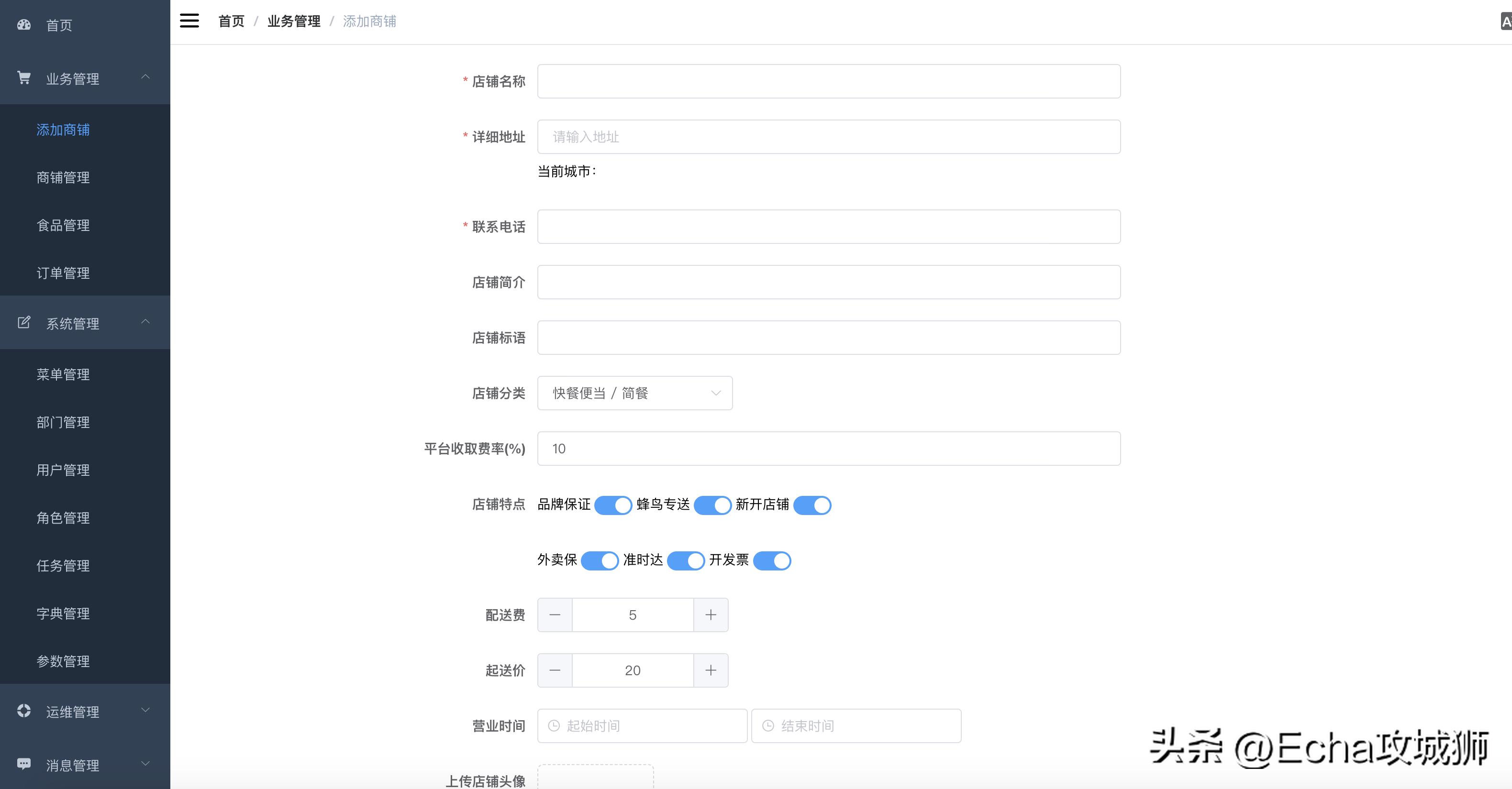The height and width of the screenshot is (789, 1512).
Task: Open the 店铺分类 dropdown
Action: (634, 393)
